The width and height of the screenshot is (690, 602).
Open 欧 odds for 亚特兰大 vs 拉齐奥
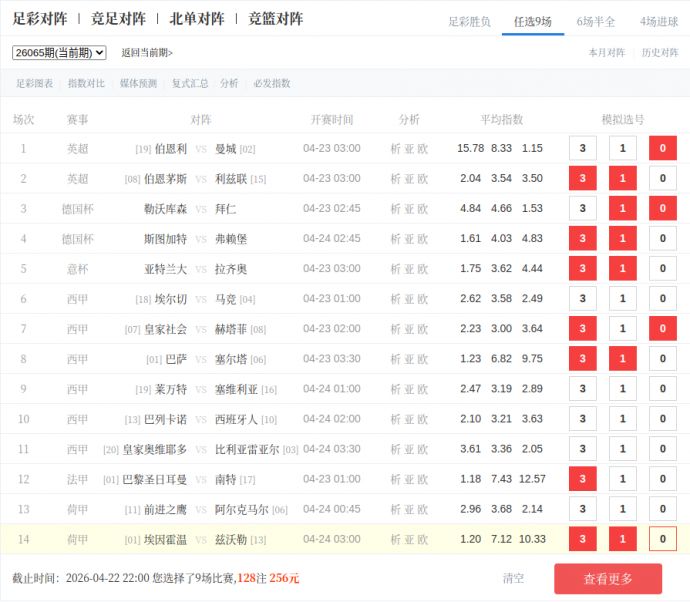(423, 268)
